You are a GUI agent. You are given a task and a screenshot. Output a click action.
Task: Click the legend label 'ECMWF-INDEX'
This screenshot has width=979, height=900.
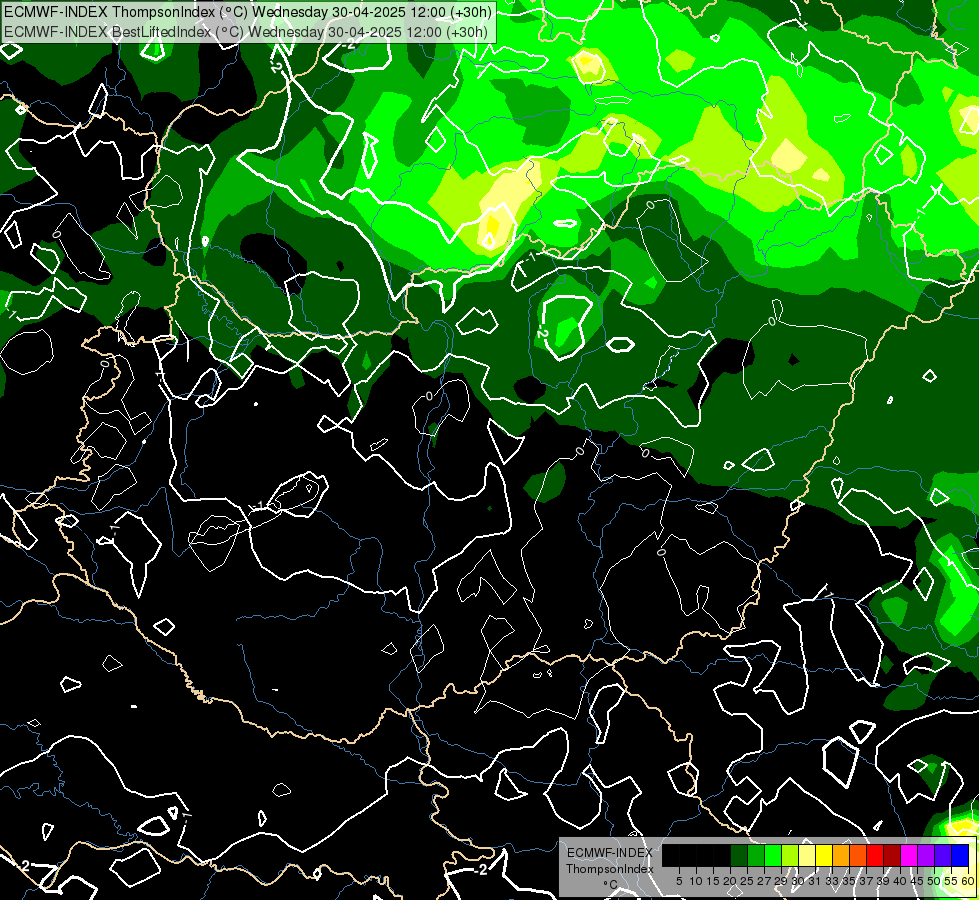tap(610, 853)
